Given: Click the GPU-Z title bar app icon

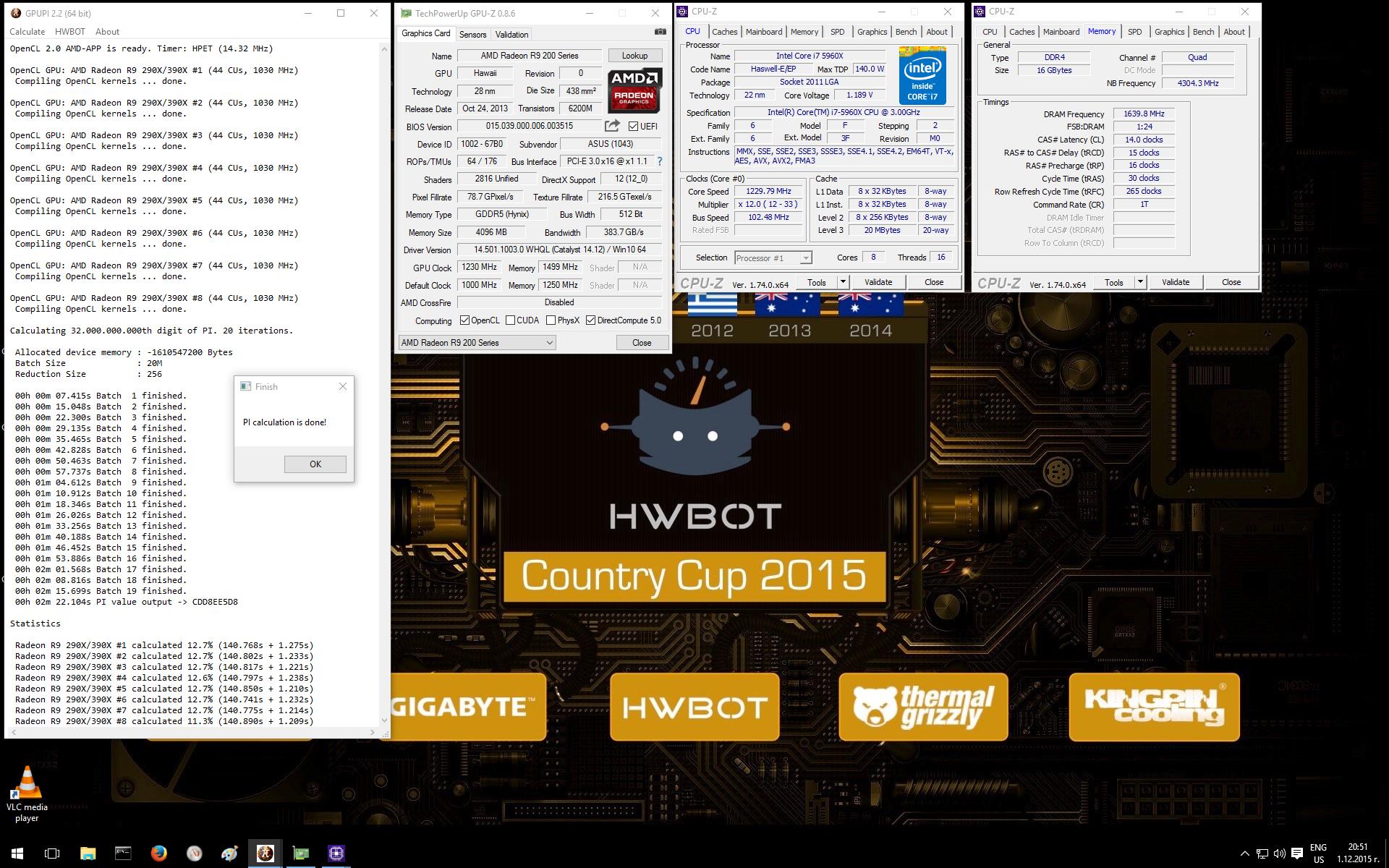Looking at the screenshot, I should click(406, 13).
